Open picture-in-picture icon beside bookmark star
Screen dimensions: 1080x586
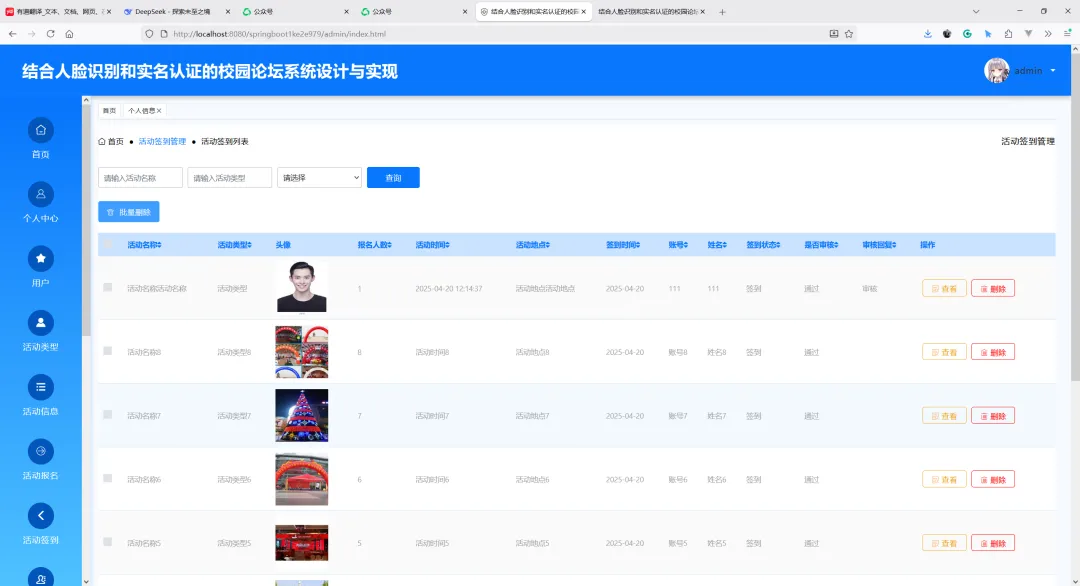[x=833, y=34]
